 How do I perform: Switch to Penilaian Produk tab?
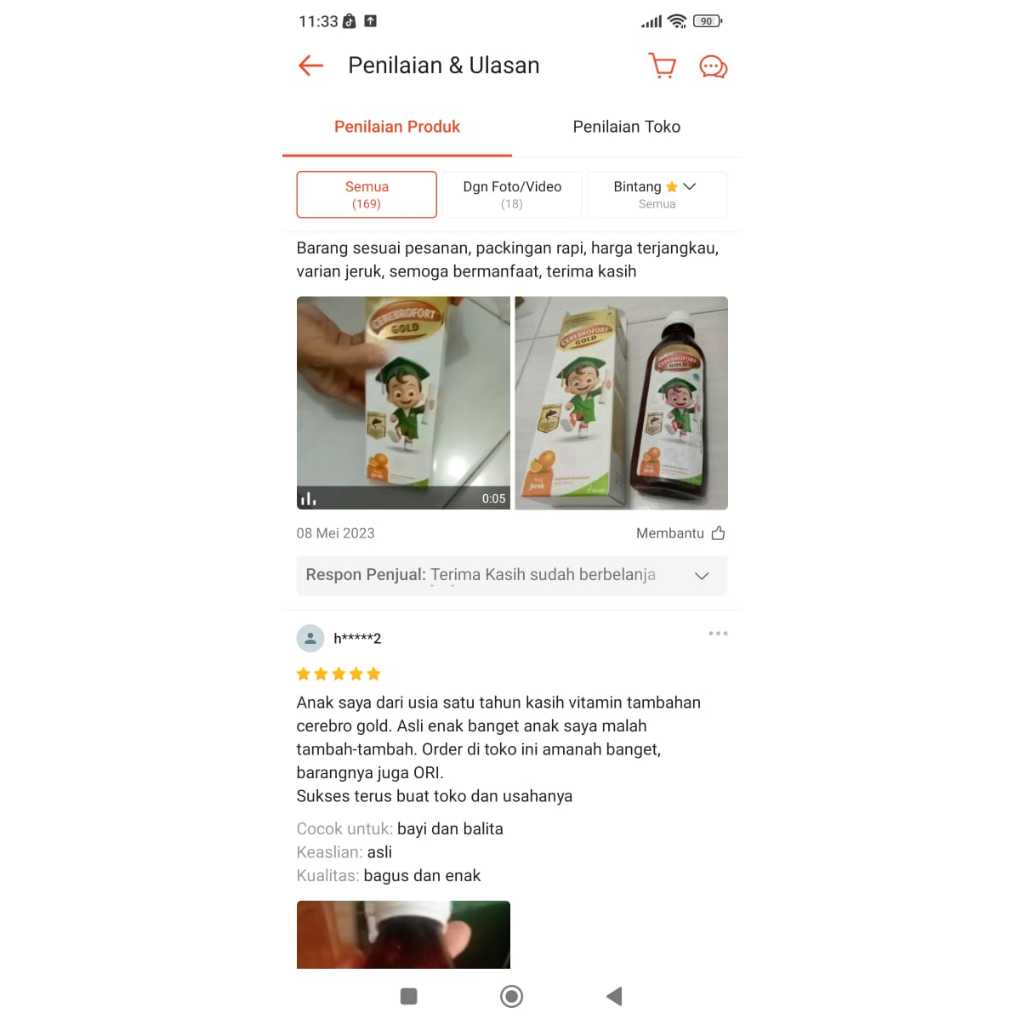pos(397,127)
